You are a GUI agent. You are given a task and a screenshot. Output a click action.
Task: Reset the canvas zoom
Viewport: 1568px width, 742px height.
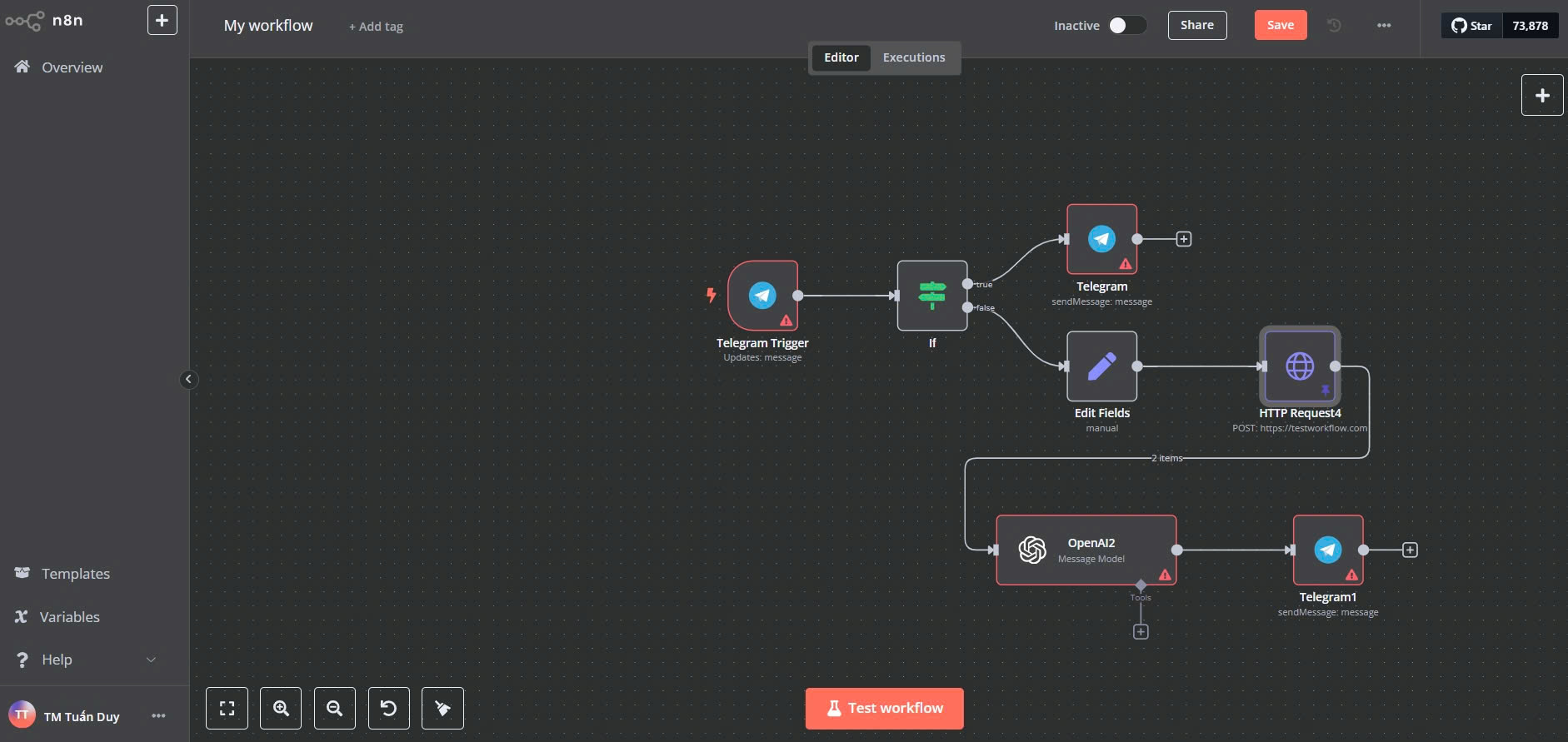[x=388, y=709]
